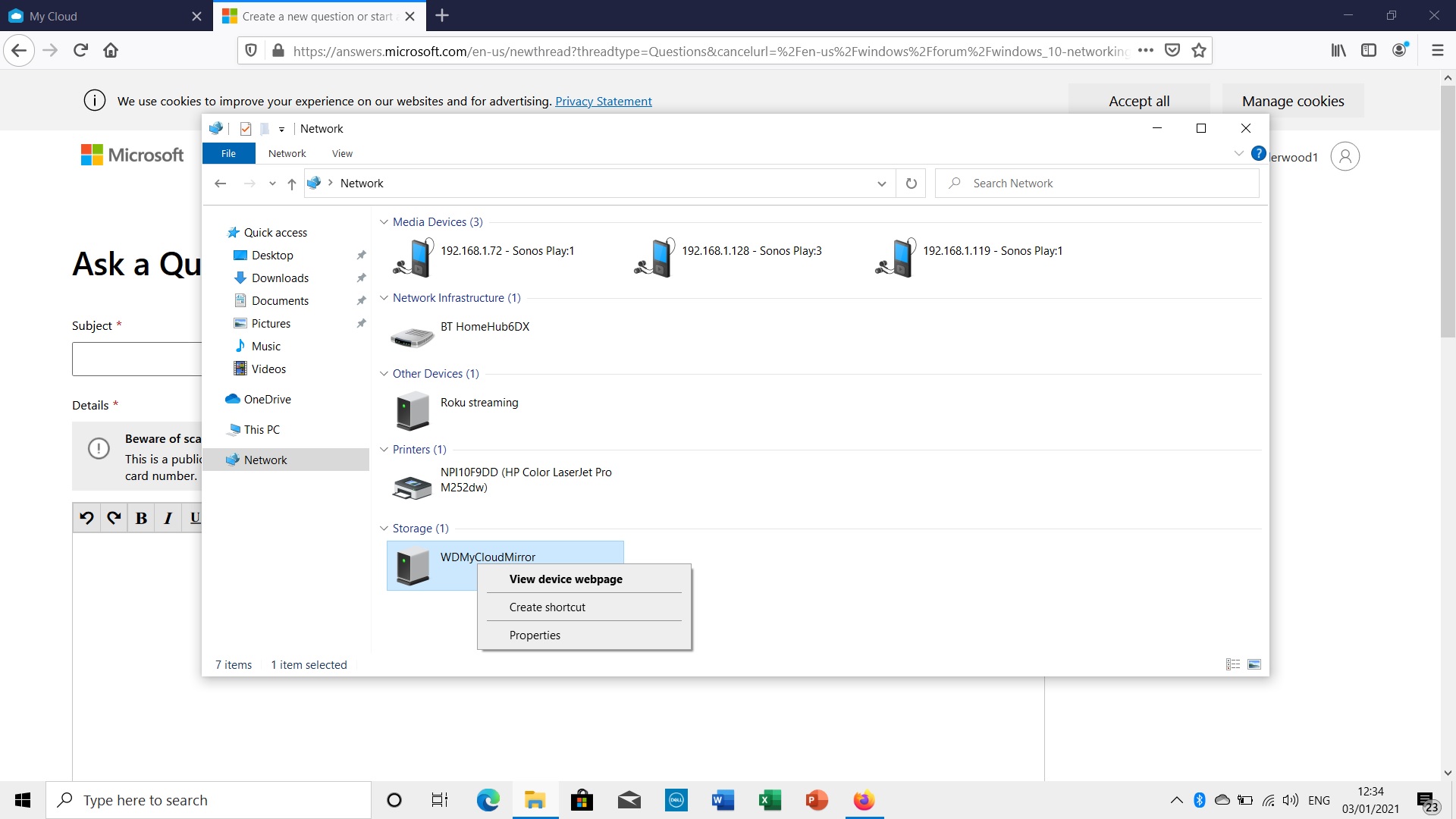Choose View device webpage from context menu
Image resolution: width=1456 pixels, height=819 pixels.
point(584,579)
